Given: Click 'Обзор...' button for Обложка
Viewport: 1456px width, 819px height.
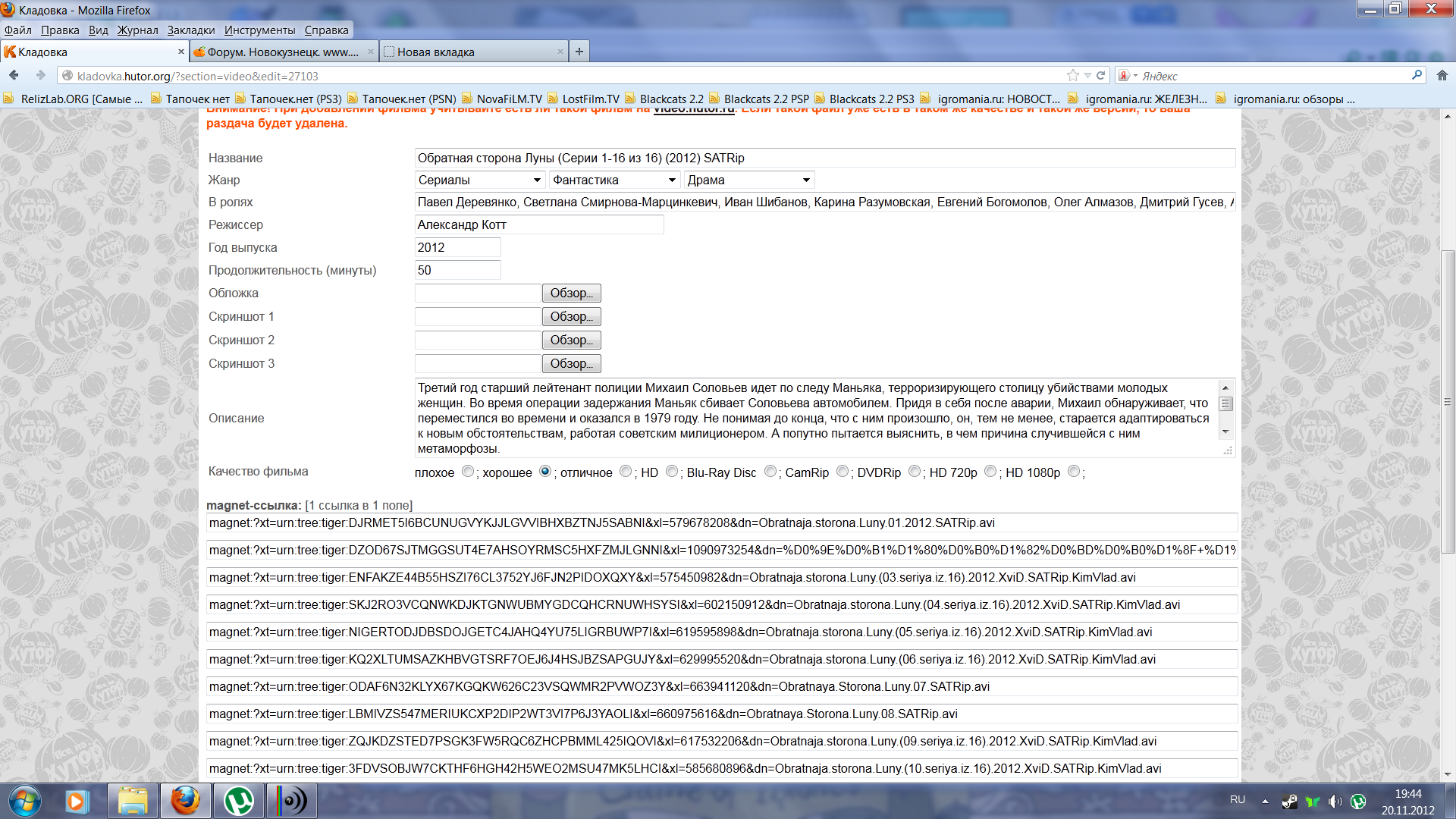Looking at the screenshot, I should pos(572,293).
